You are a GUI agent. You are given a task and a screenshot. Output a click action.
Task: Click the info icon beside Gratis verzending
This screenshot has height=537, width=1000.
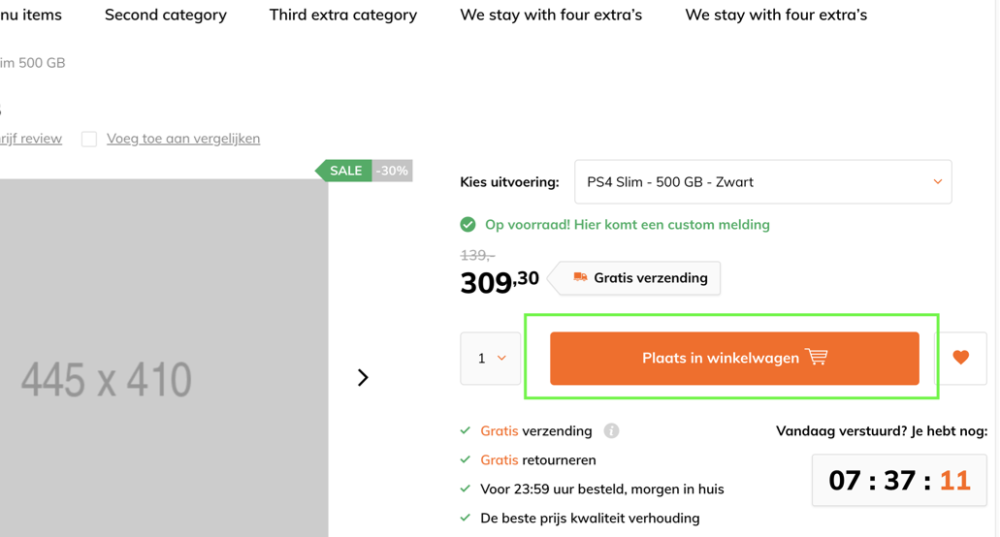point(611,431)
